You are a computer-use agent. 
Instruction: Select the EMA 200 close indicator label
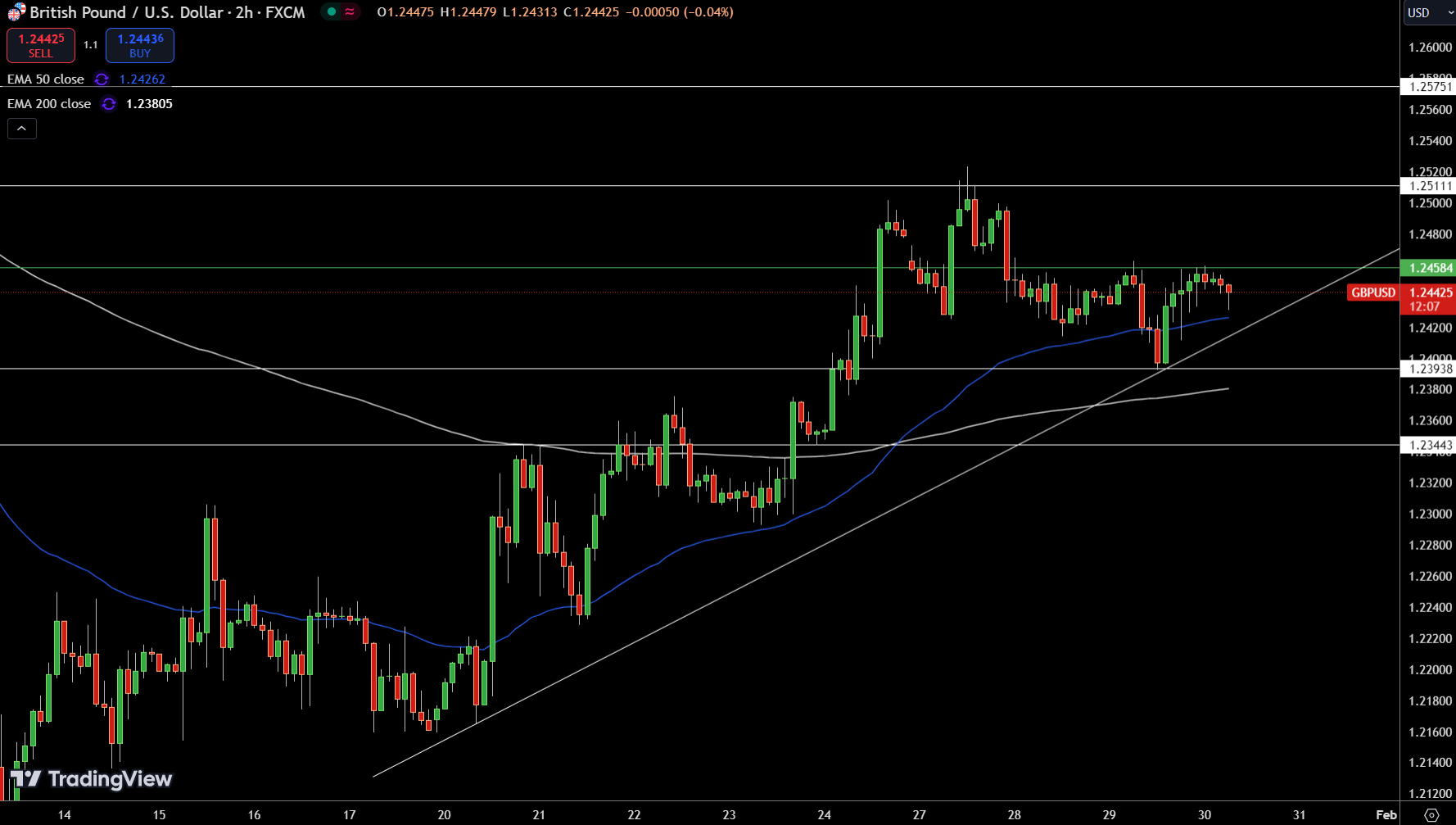click(49, 104)
